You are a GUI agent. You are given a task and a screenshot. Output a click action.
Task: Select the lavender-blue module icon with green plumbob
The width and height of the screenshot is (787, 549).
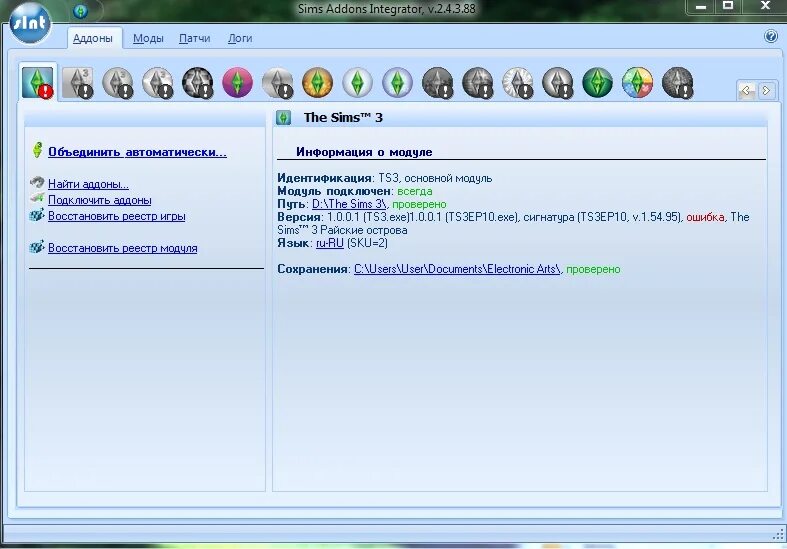[x=398, y=82]
